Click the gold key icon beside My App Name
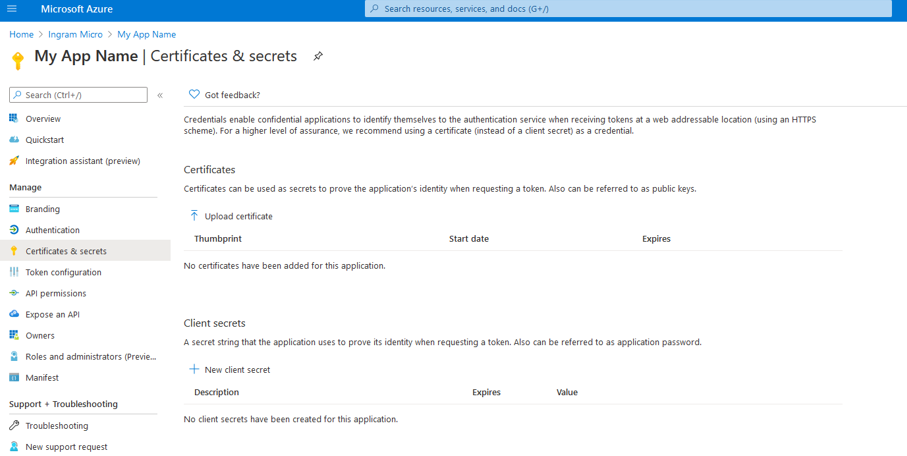 (17, 61)
